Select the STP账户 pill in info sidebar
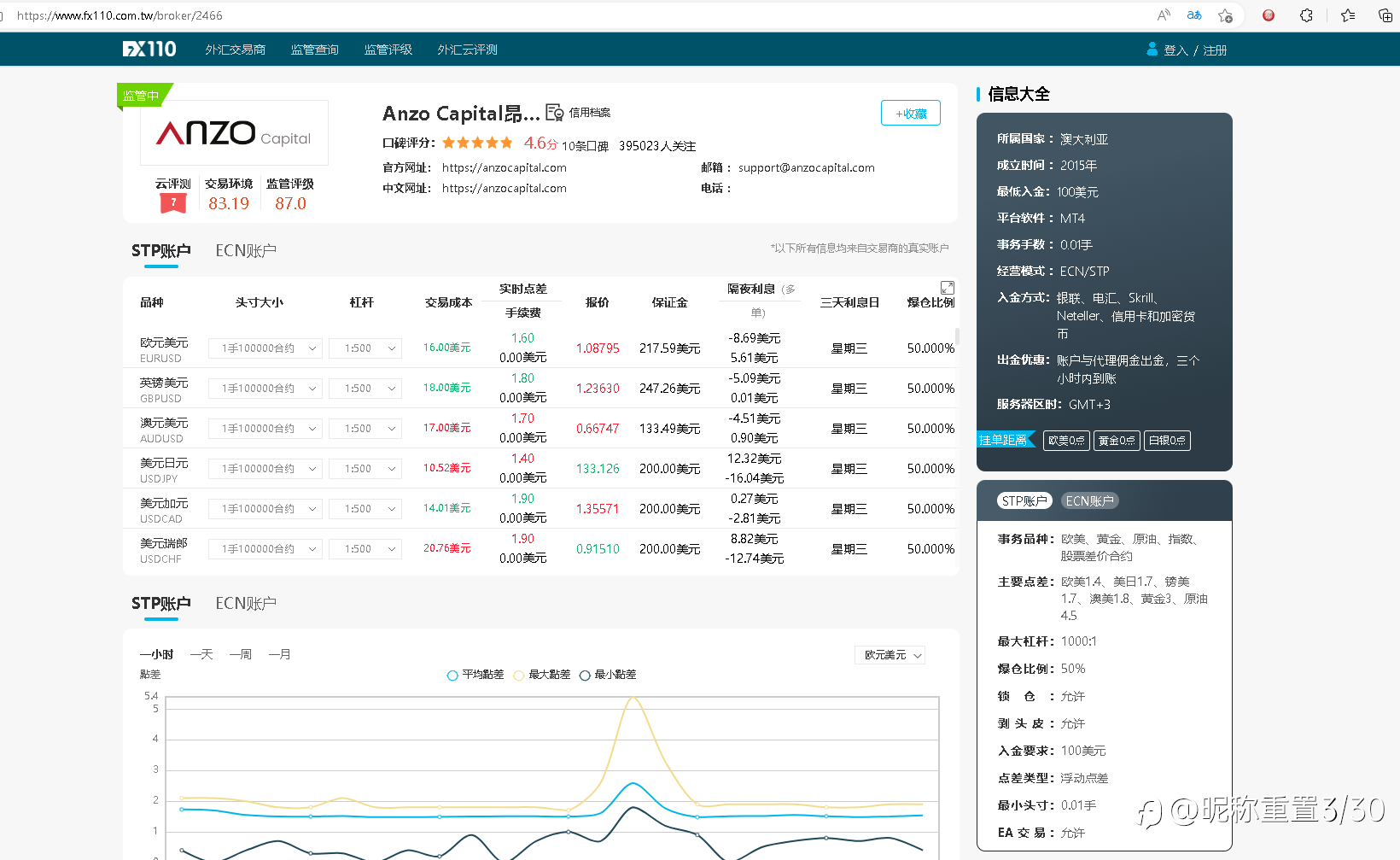Viewport: 1400px width, 860px height. pyautogui.click(x=1025, y=501)
